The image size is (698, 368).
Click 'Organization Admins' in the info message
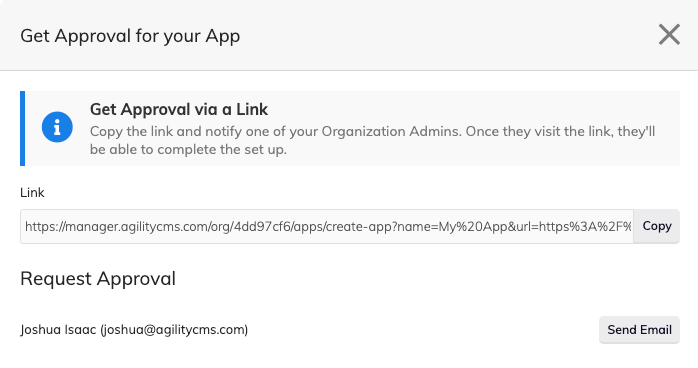point(391,132)
